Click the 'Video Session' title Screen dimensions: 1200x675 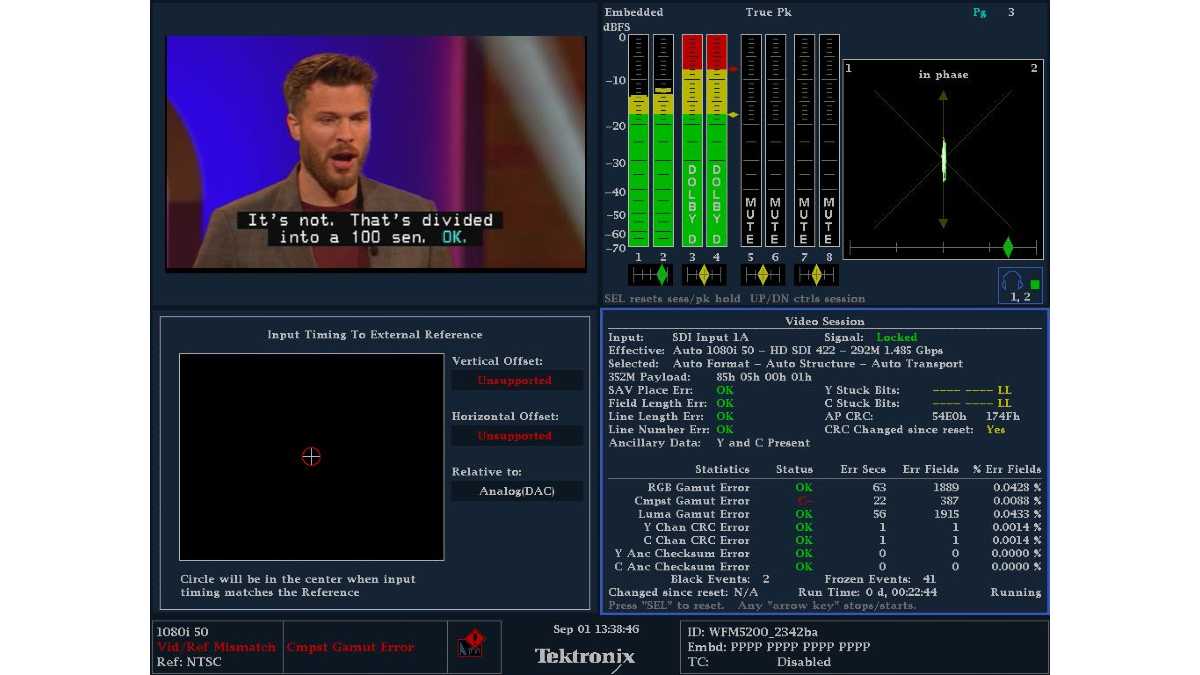point(825,321)
